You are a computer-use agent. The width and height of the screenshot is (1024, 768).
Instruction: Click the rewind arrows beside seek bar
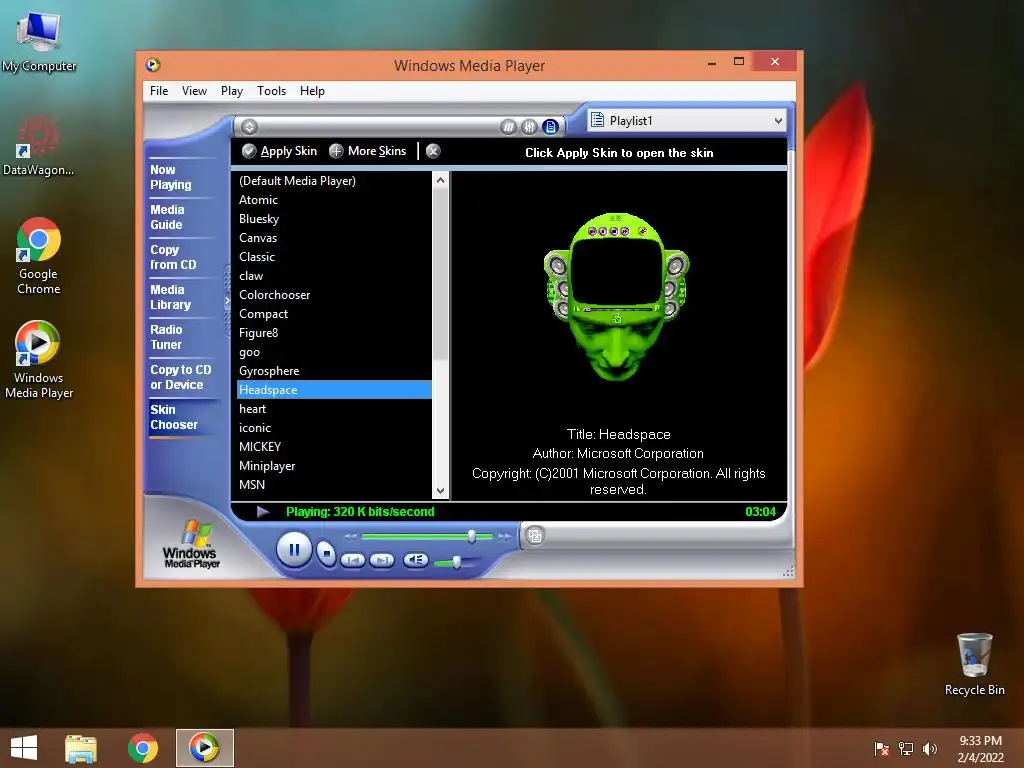[x=351, y=536]
